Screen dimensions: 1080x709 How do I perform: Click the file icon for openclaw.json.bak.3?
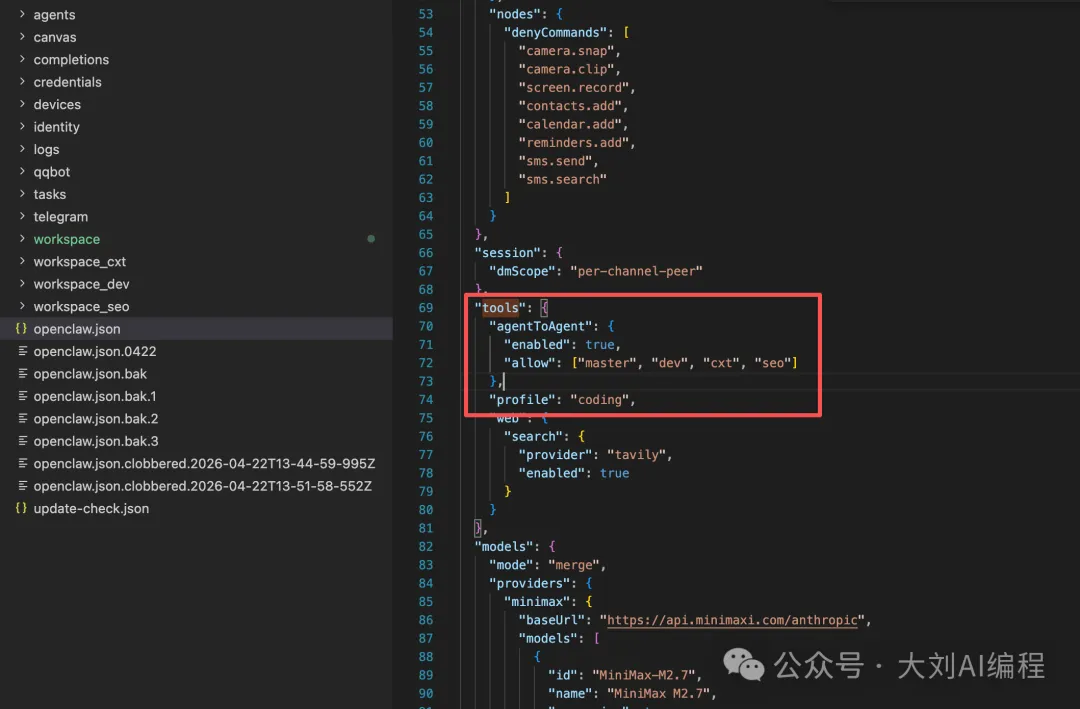22,441
